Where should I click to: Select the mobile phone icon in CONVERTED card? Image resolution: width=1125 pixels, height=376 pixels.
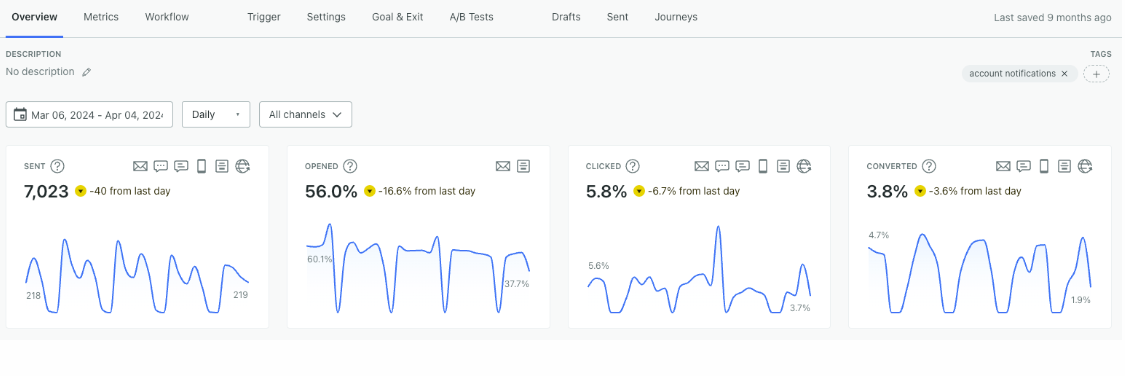click(x=1044, y=166)
